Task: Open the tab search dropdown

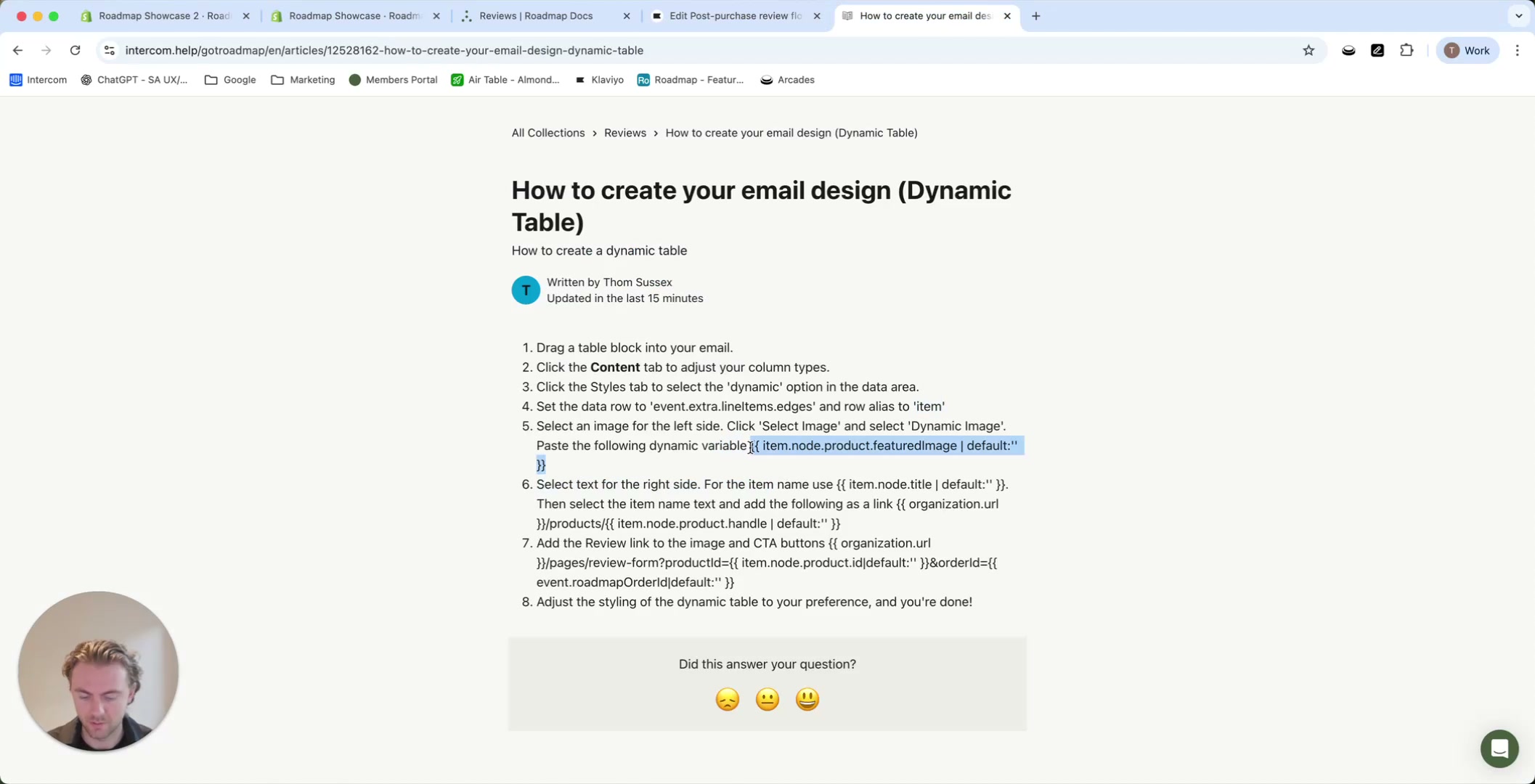Action: (1518, 15)
